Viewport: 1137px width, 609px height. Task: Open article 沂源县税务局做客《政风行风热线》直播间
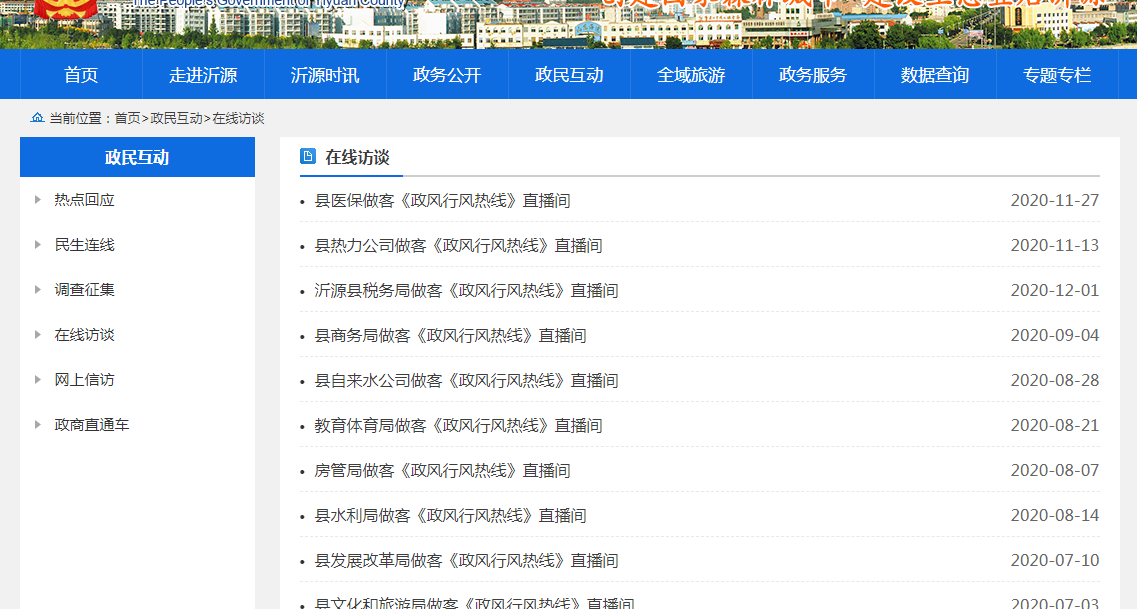466,291
